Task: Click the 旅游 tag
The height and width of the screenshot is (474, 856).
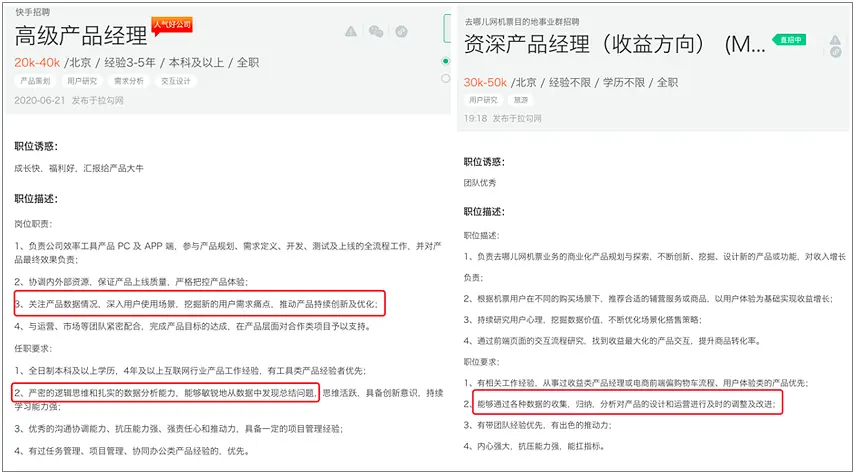Action: (520, 100)
